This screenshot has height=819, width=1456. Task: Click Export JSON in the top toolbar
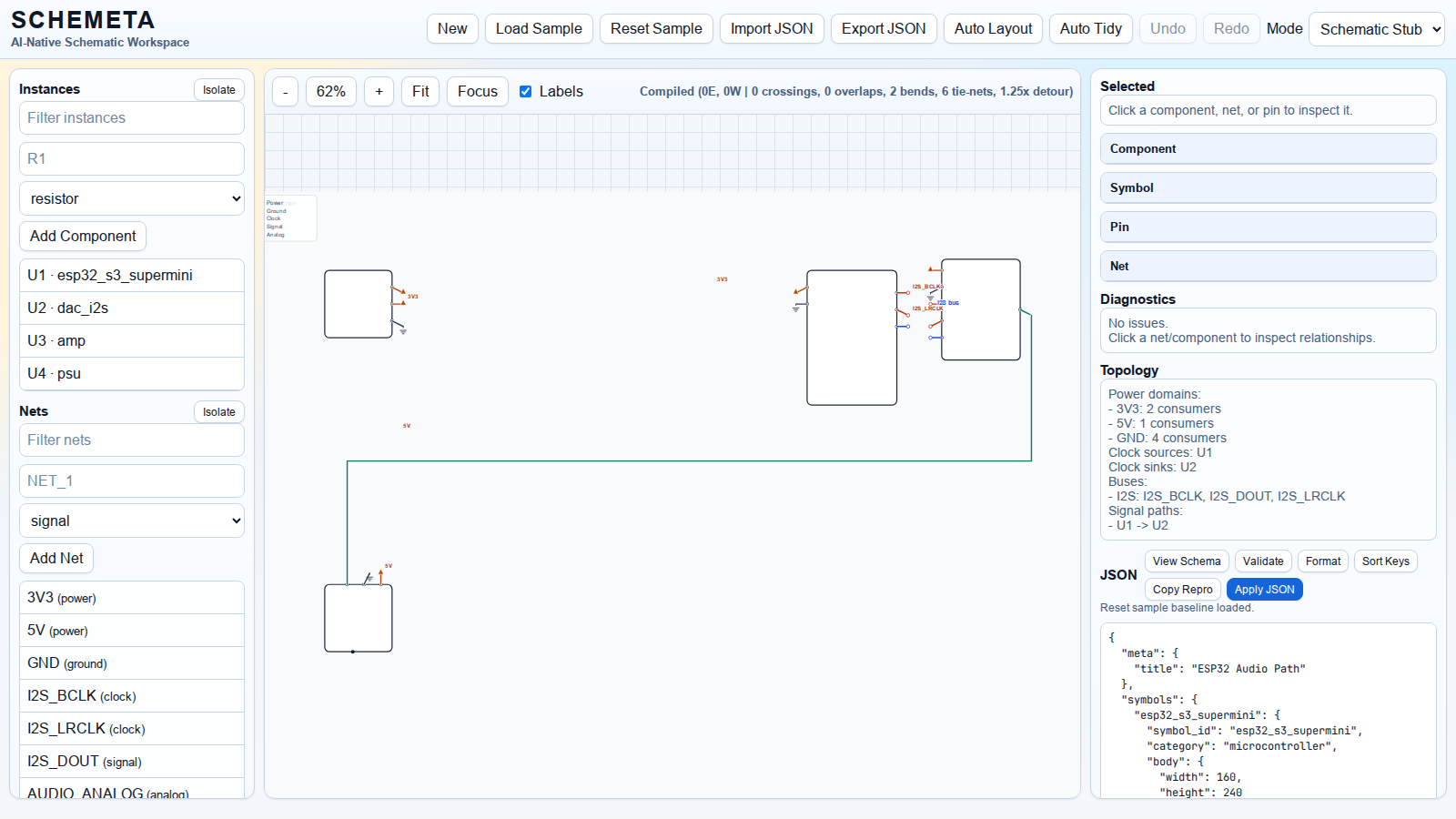click(x=883, y=28)
